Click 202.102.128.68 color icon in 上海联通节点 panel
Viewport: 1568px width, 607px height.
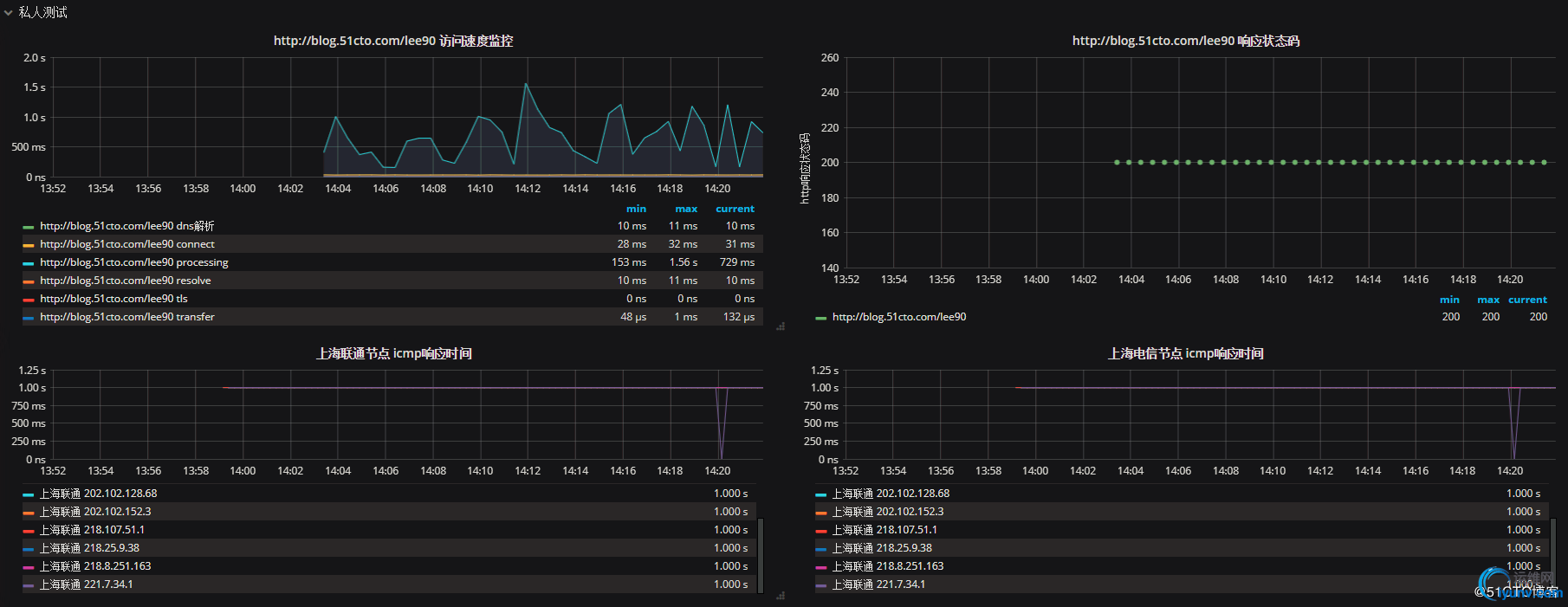click(x=29, y=494)
